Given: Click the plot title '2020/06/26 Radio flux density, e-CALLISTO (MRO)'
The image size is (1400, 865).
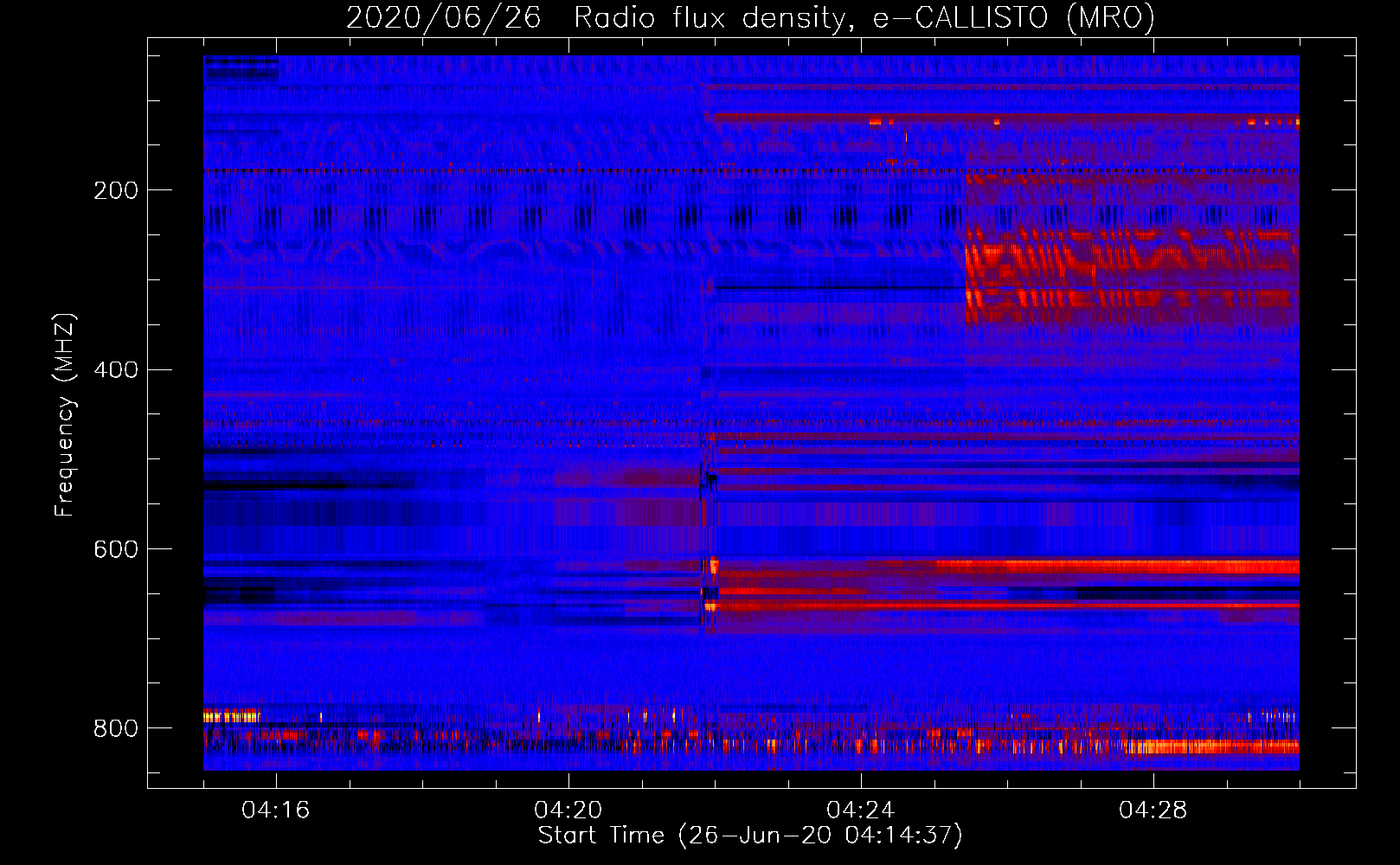Looking at the screenshot, I should [x=750, y=17].
